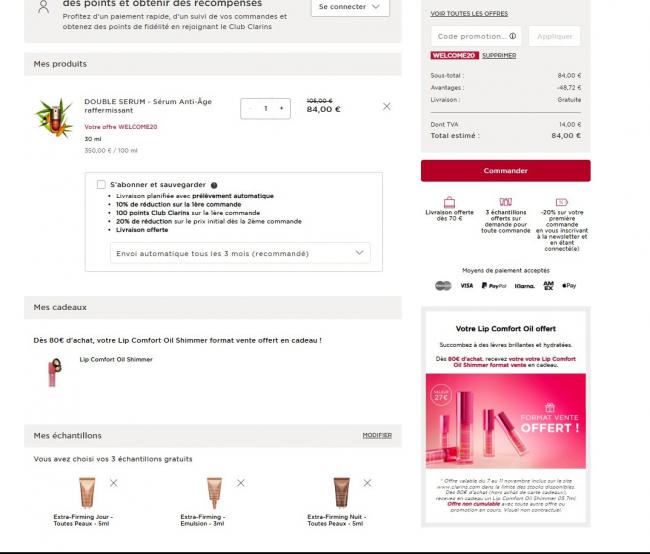Click the shopping bag Livraison offerte icon
The width and height of the screenshot is (650, 554).
[449, 202]
